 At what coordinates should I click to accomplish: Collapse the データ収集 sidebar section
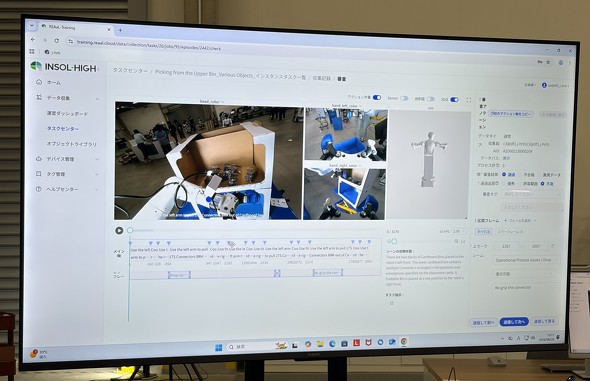[x=97, y=99]
